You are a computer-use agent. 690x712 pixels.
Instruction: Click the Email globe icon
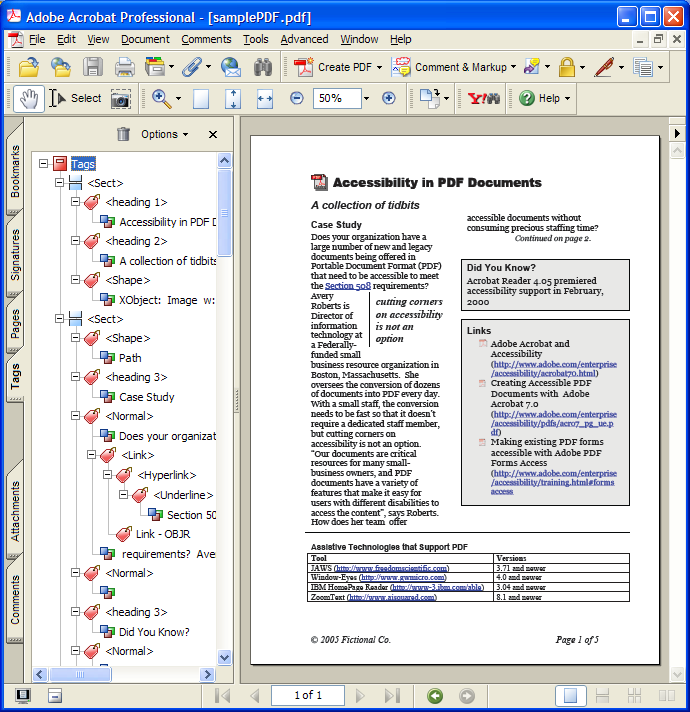coord(231,67)
